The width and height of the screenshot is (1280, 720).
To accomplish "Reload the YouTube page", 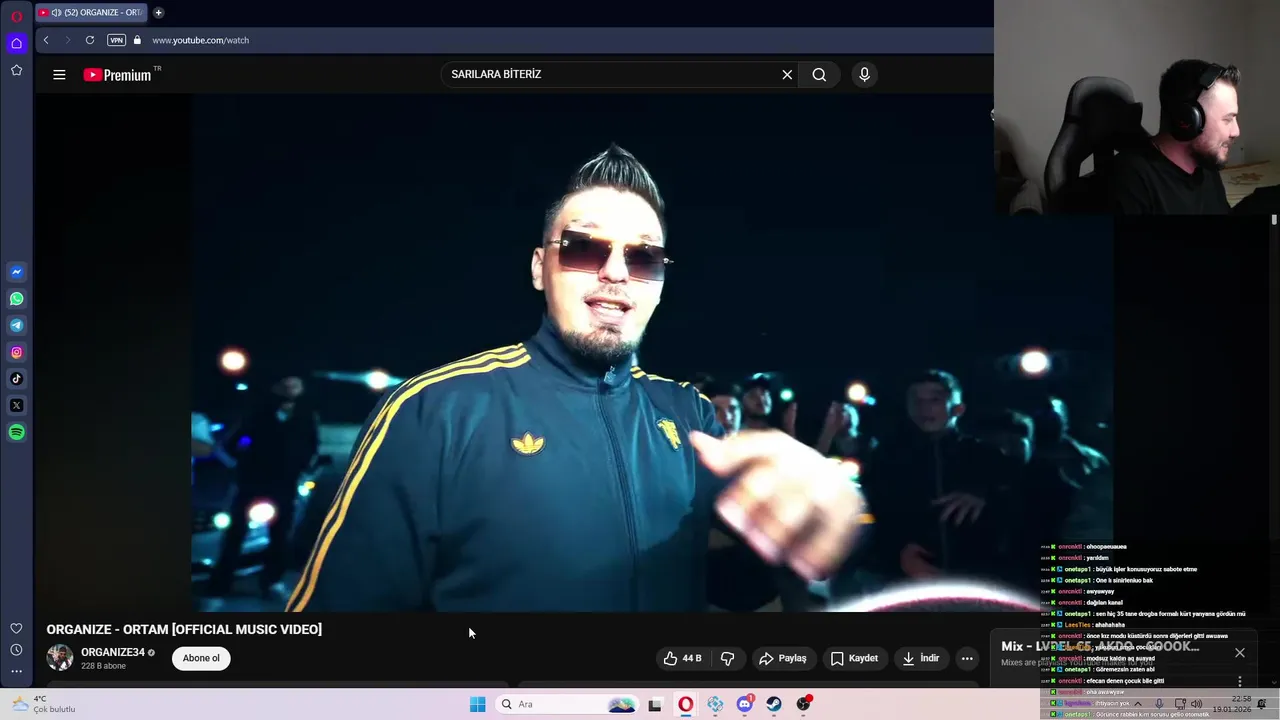I will click(90, 40).
